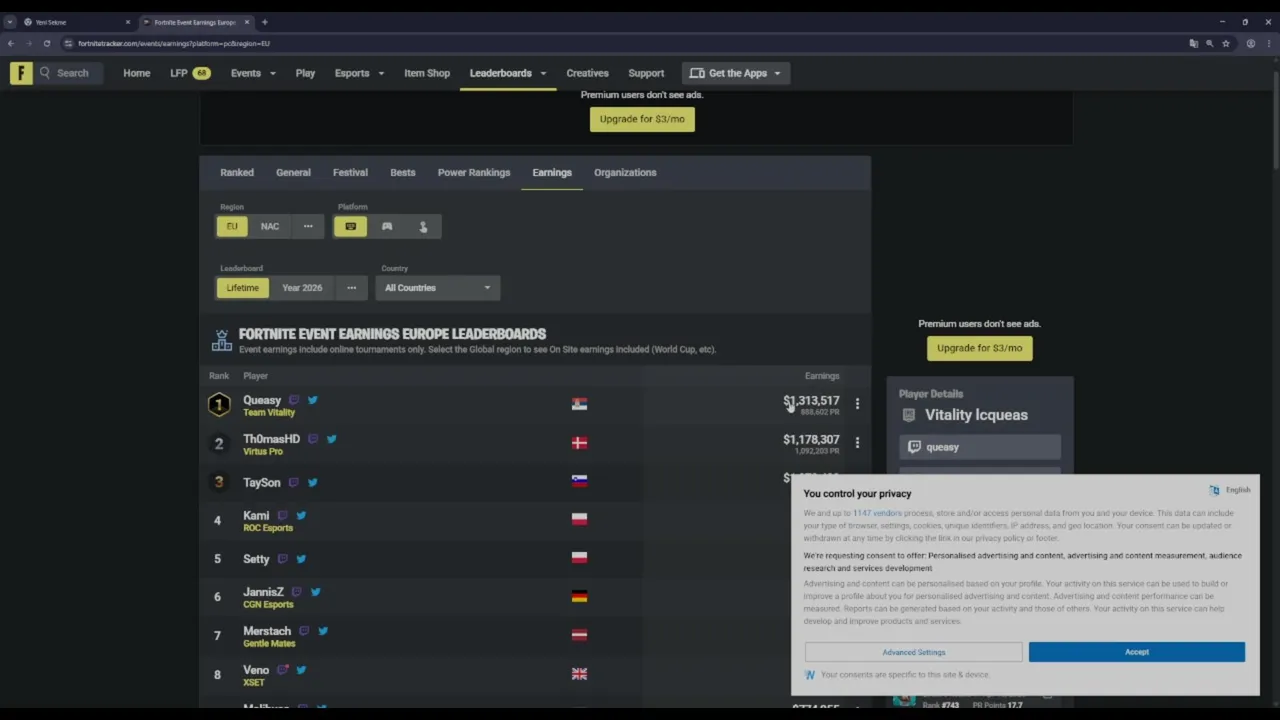Expand Leaderboards menu
1280x720 pixels.
508,73
